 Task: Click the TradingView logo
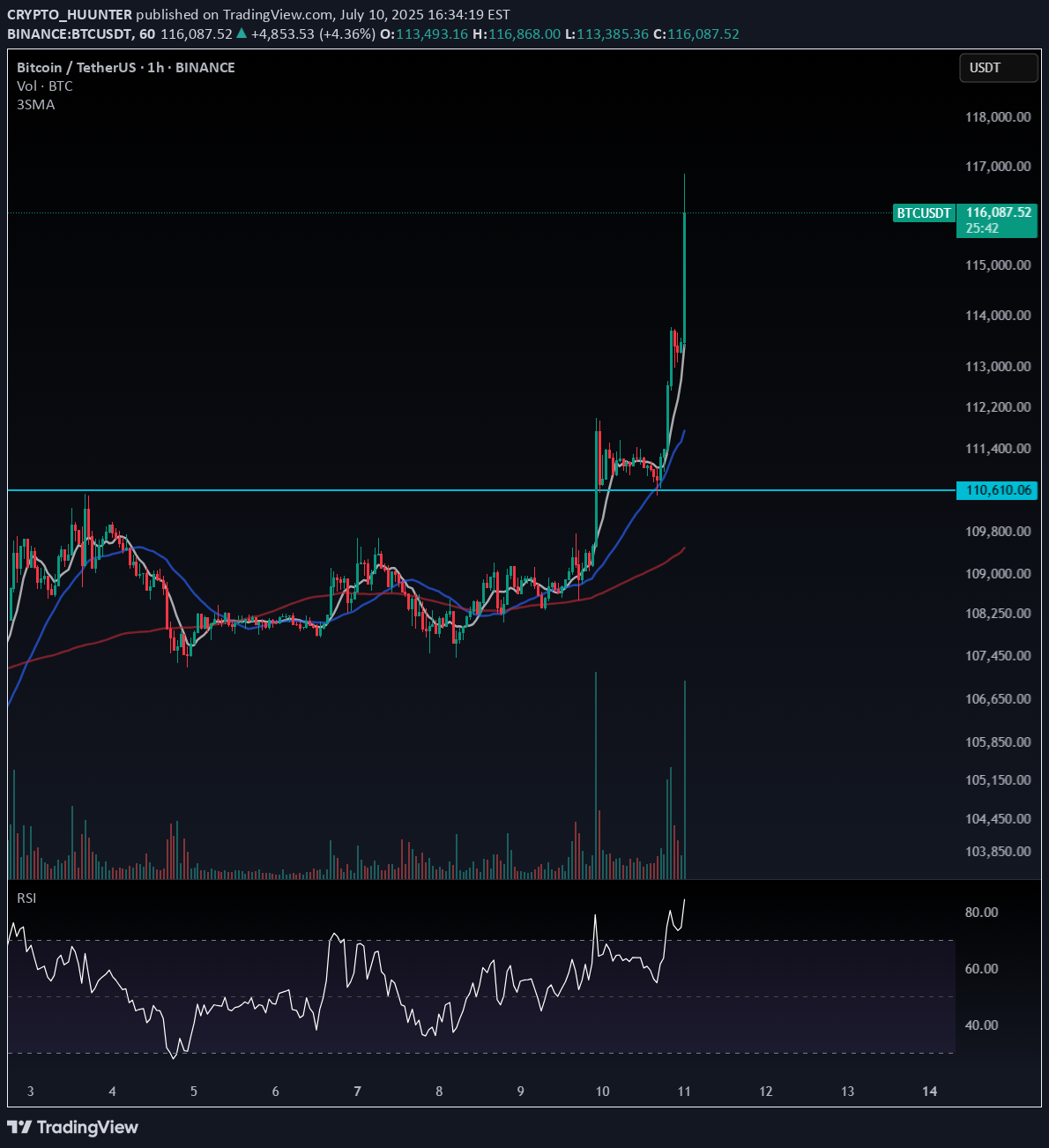(72, 1127)
